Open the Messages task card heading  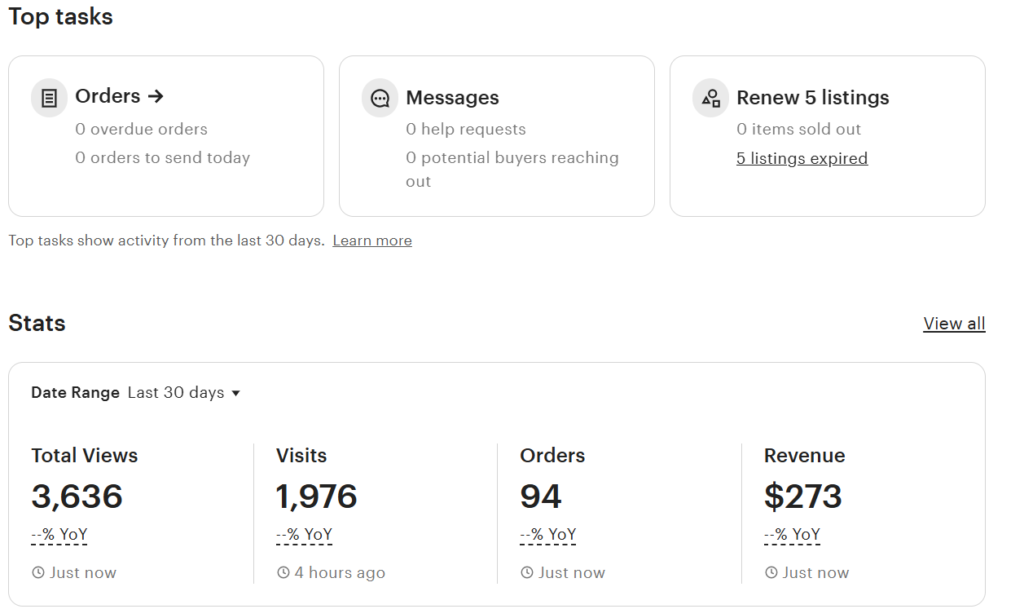(x=452, y=98)
